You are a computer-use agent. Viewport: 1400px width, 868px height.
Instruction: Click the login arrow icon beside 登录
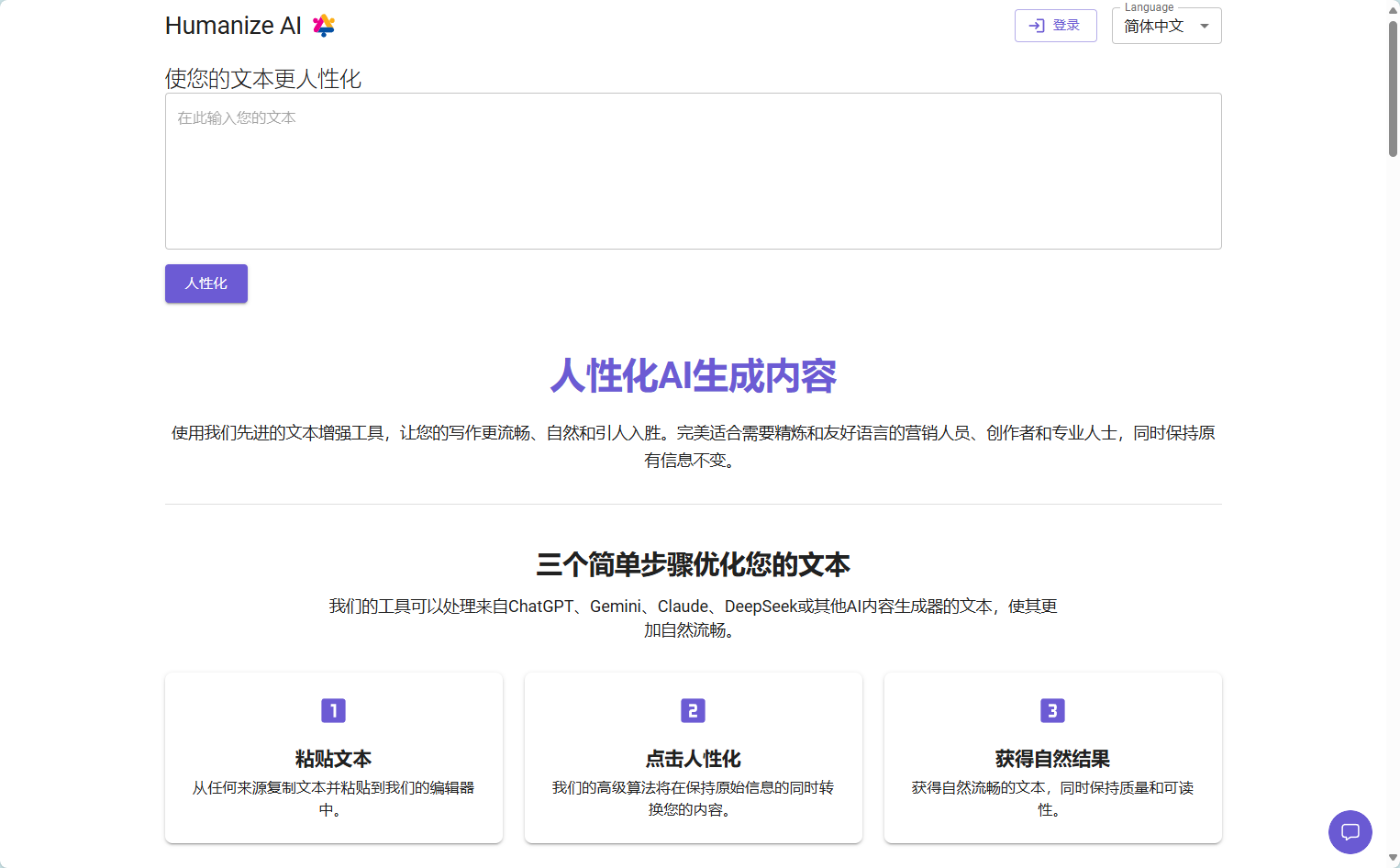(x=1037, y=26)
